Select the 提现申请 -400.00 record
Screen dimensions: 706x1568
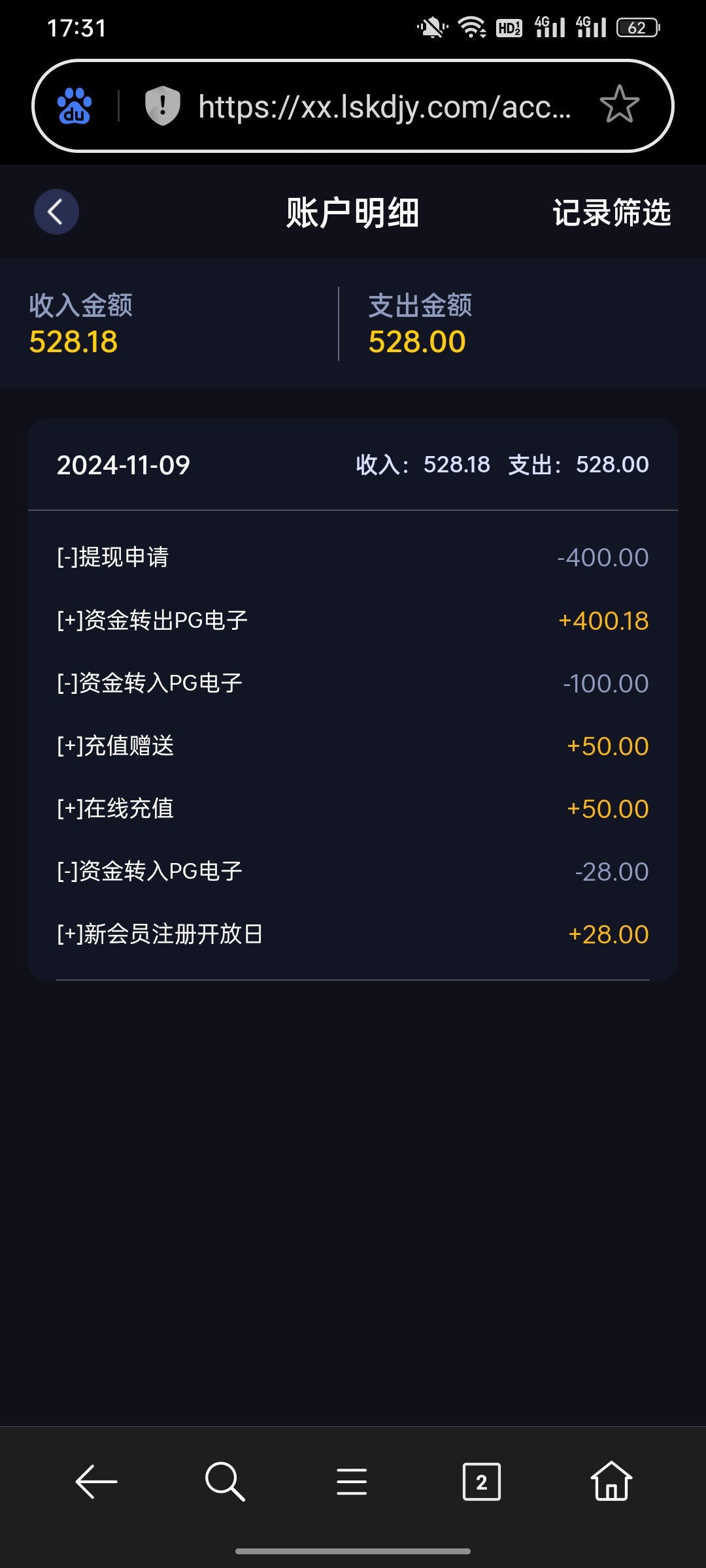tap(353, 557)
